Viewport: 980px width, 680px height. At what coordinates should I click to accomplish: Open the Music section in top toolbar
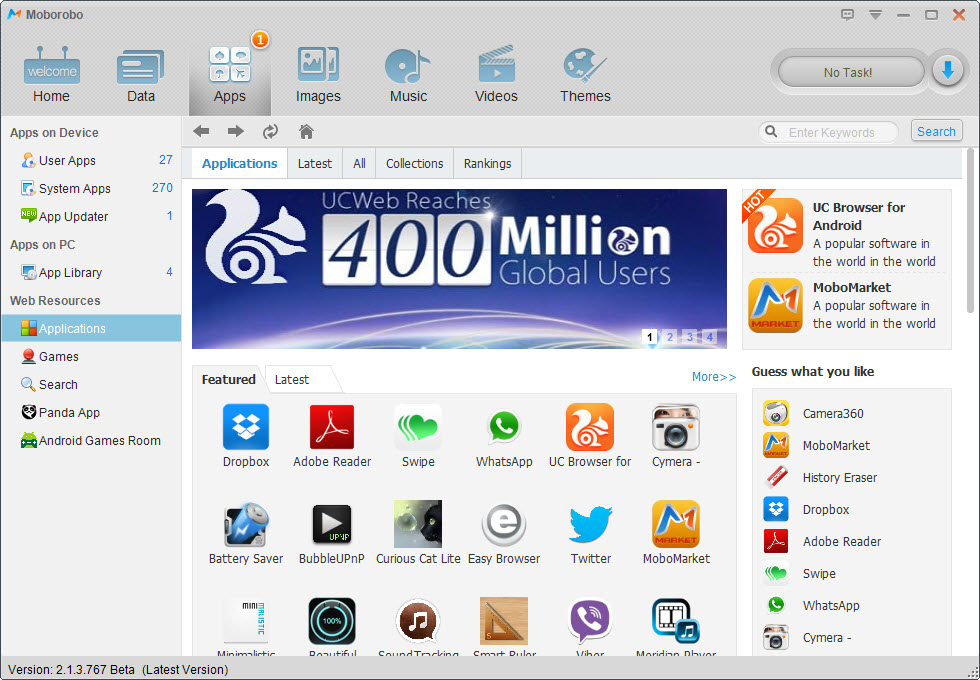click(x=408, y=74)
